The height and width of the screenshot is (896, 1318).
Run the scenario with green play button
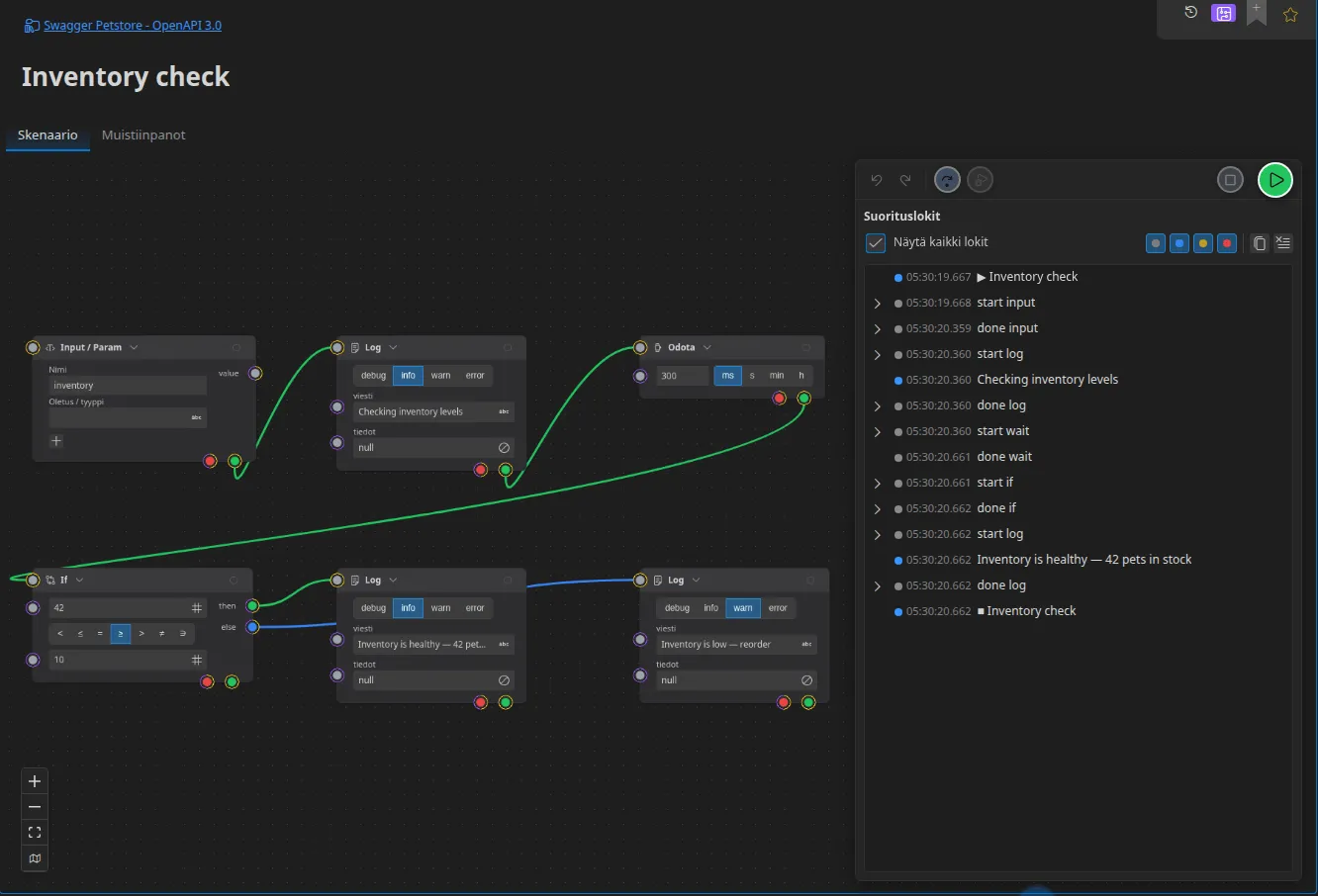1275,180
